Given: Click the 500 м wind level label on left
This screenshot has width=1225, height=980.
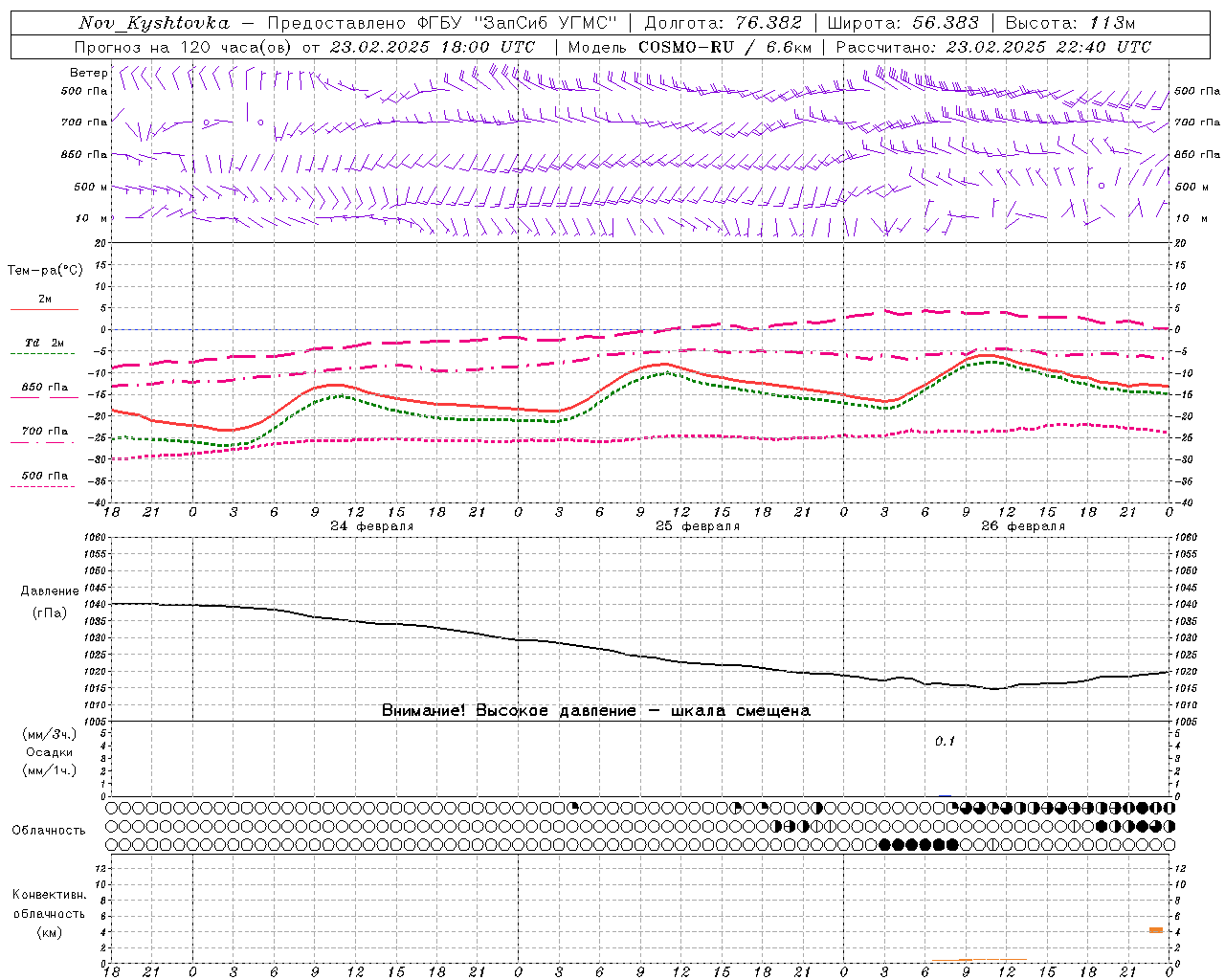Looking at the screenshot, I should tap(91, 187).
